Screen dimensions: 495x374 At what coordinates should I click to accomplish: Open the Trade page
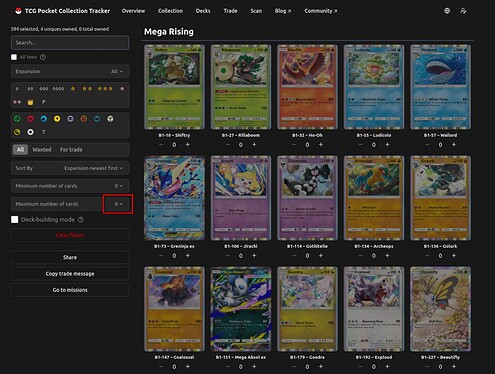[230, 11]
